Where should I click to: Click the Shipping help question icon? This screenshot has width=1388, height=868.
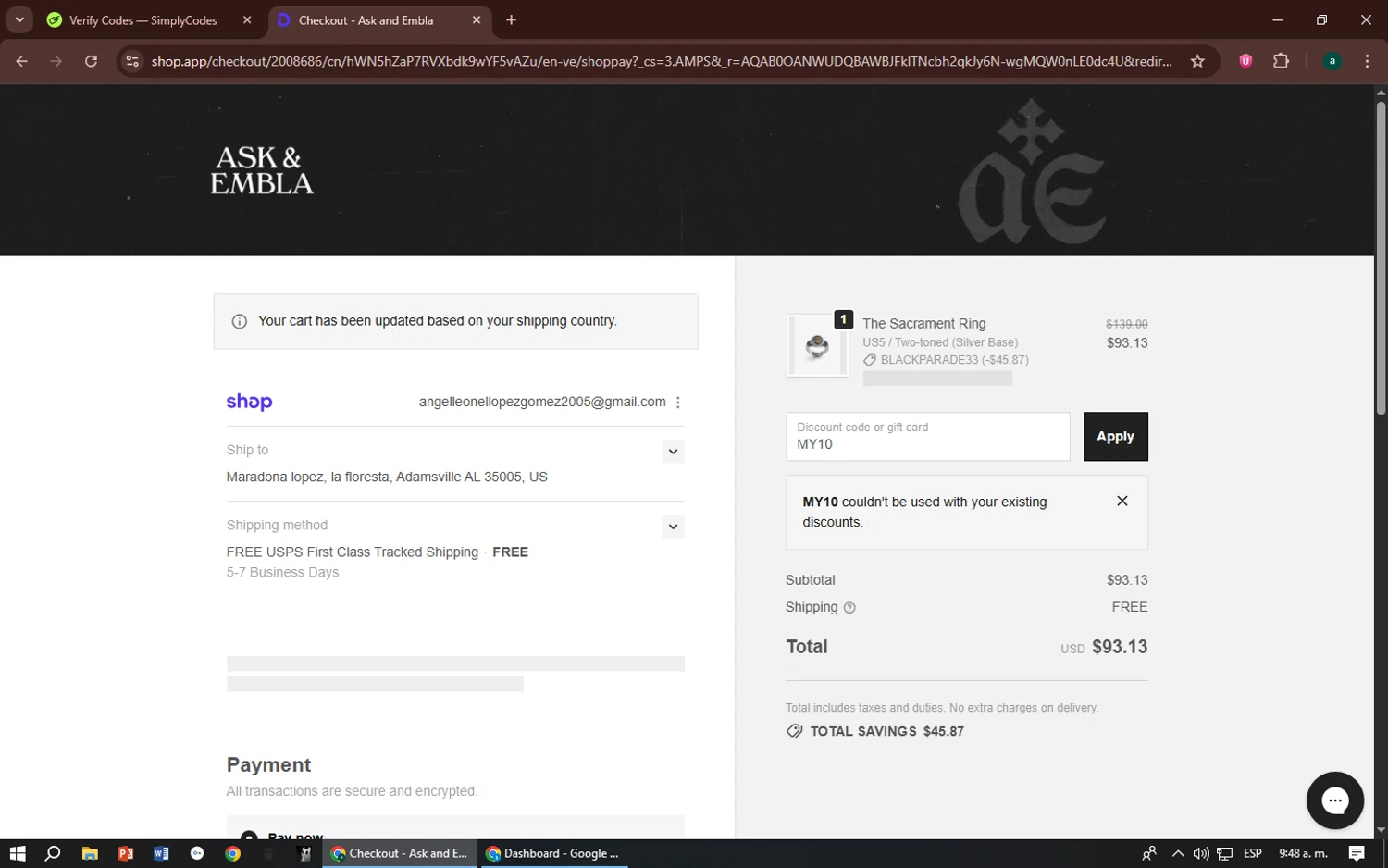849,608
